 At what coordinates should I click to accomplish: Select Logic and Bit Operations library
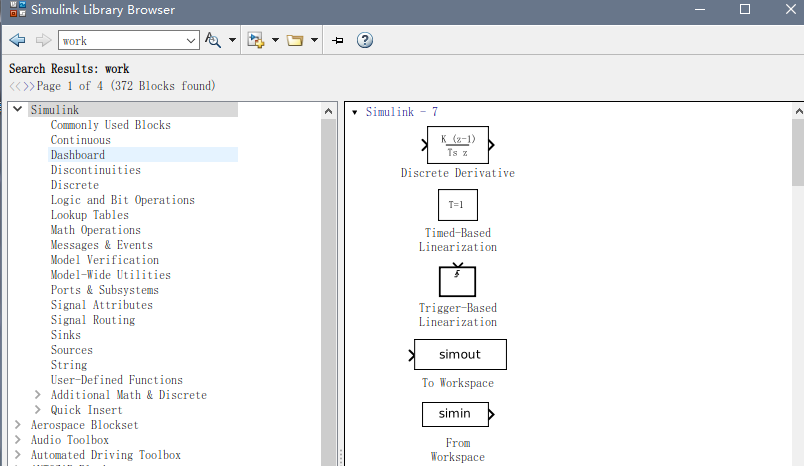[123, 200]
